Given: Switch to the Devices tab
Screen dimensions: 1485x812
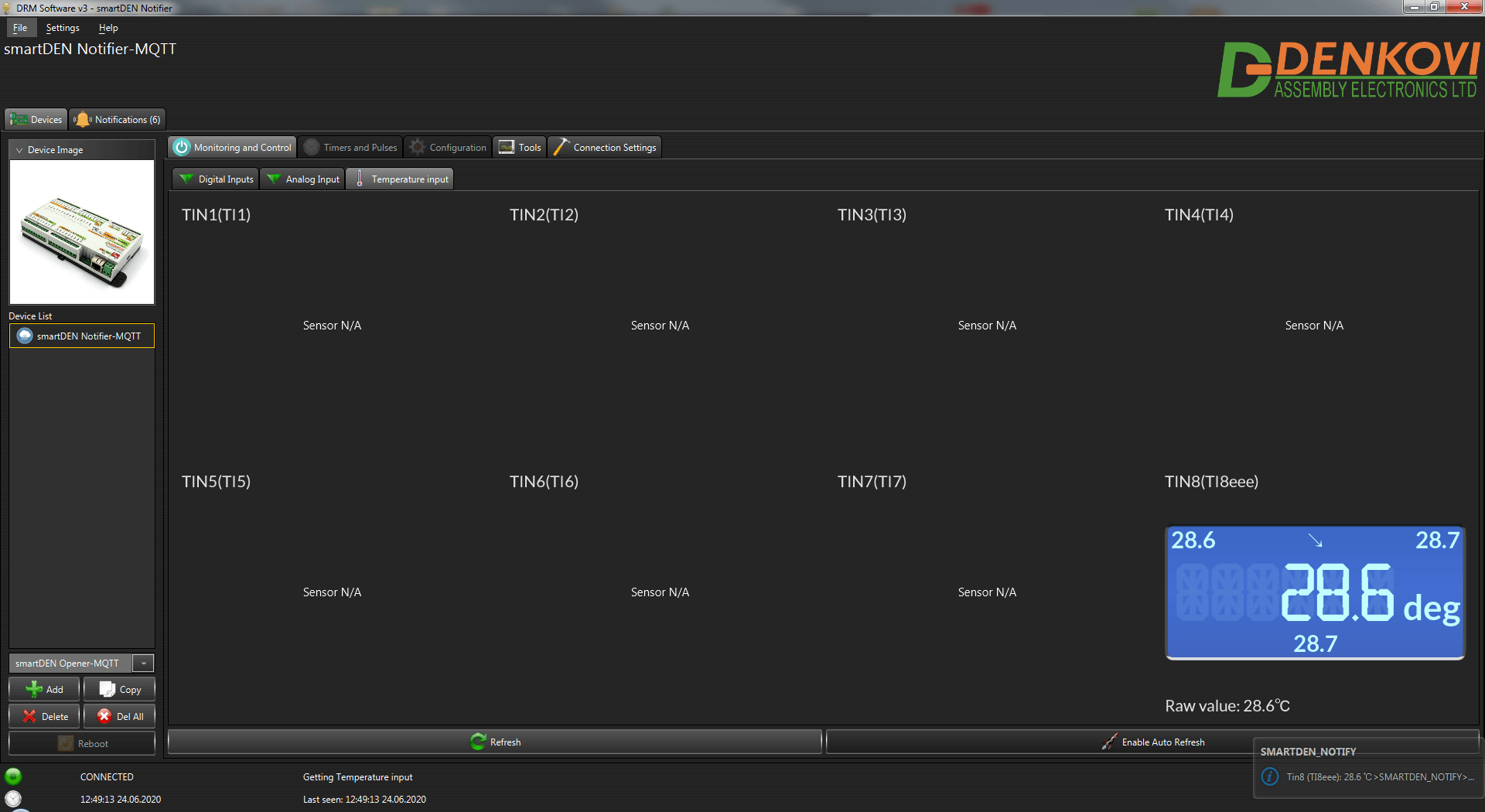Looking at the screenshot, I should (x=36, y=119).
